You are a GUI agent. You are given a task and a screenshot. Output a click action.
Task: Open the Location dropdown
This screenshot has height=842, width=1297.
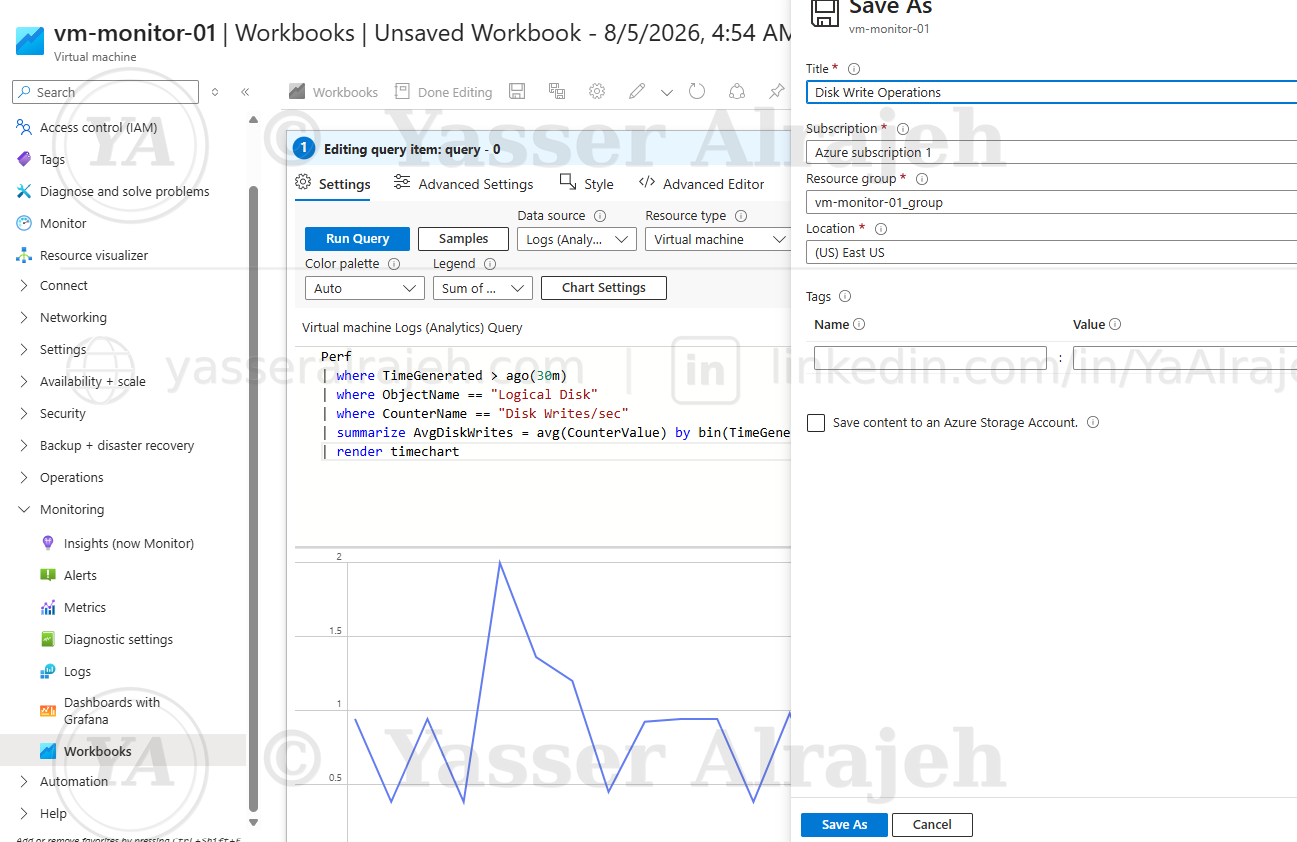[x=1051, y=252]
